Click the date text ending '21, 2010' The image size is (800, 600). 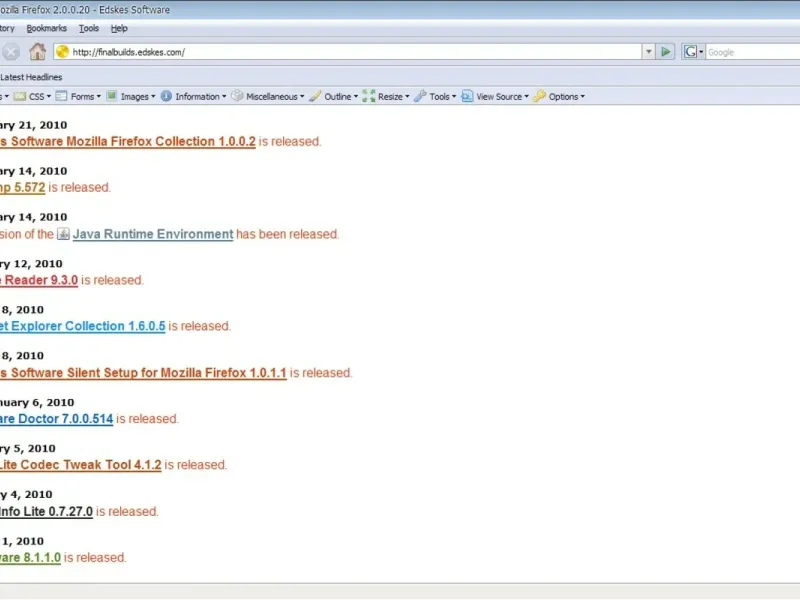pyautogui.click(x=34, y=126)
